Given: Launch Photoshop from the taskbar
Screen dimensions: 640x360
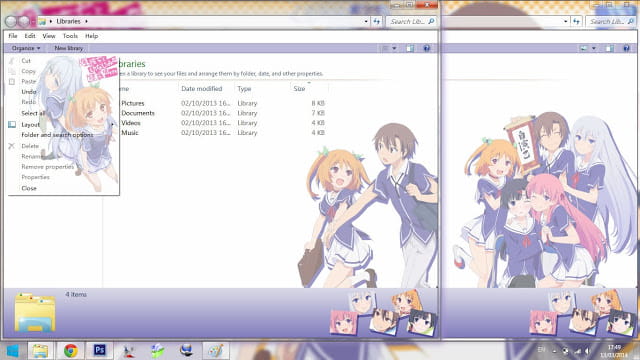Looking at the screenshot, I should coord(99,350).
